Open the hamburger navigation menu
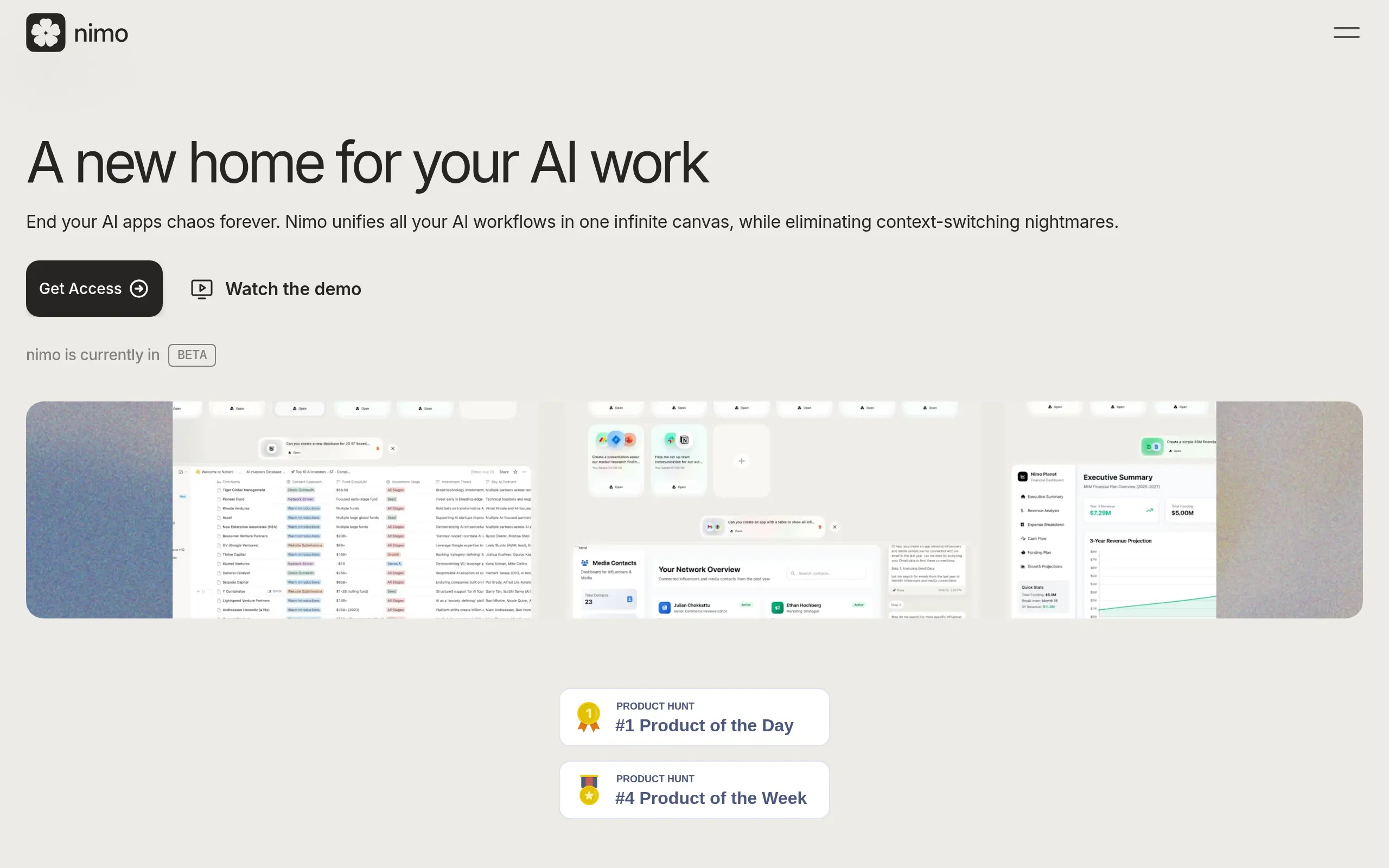 click(1346, 33)
